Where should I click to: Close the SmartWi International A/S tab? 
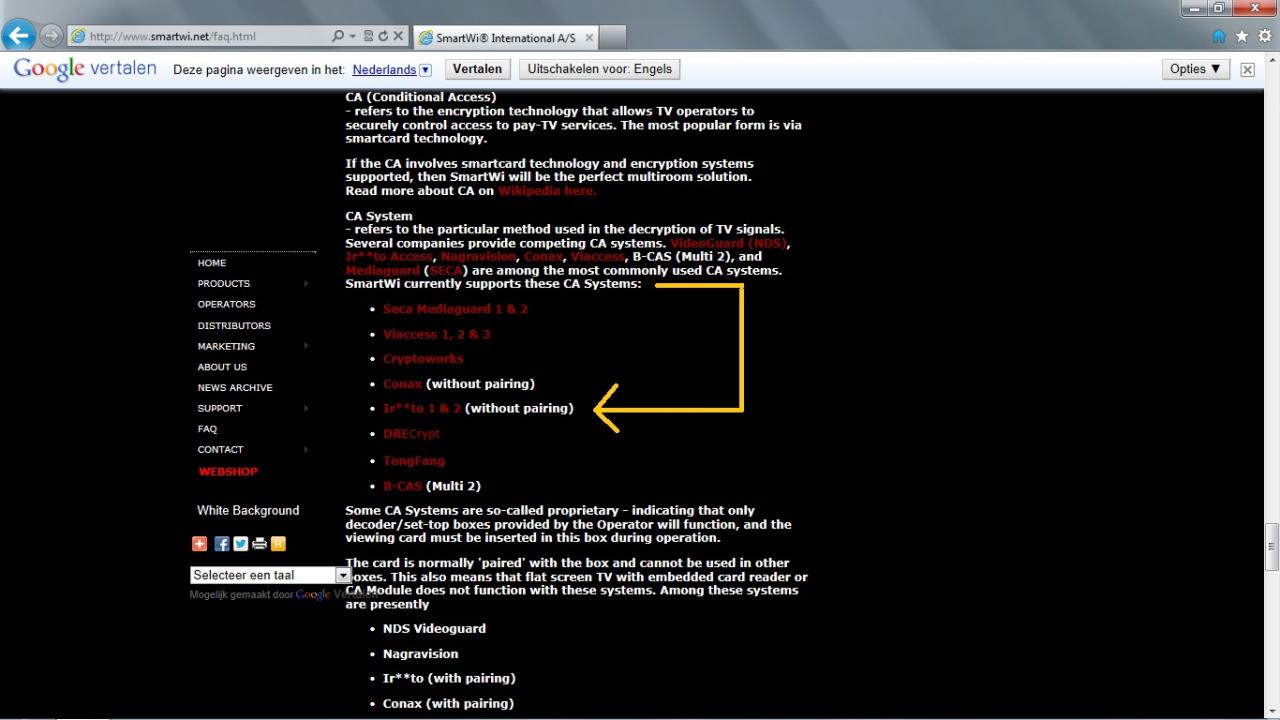[589, 38]
